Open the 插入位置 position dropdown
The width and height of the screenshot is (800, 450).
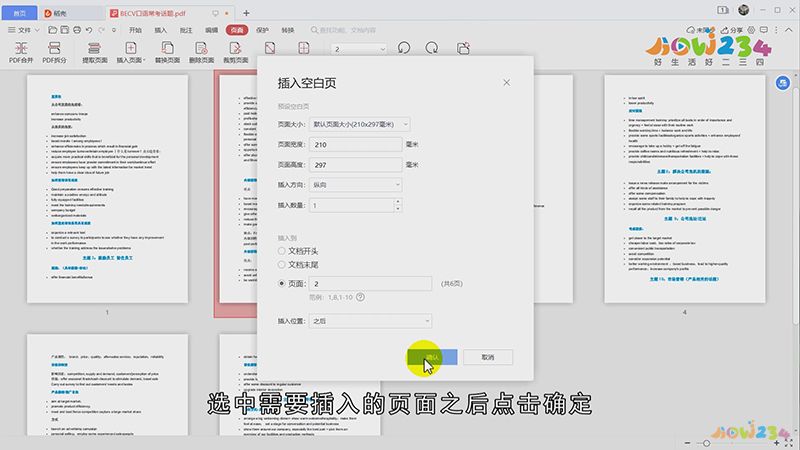(370, 321)
